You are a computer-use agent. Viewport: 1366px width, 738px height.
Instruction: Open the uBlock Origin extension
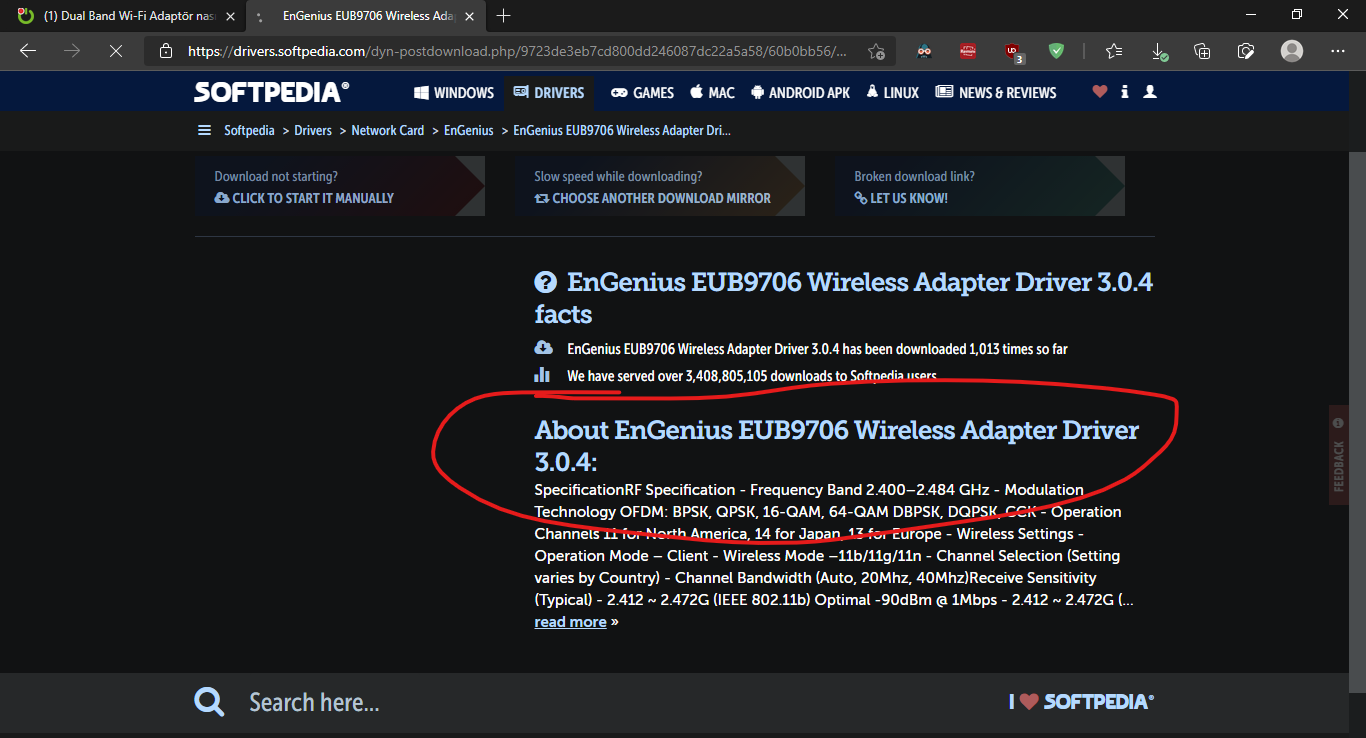[x=1013, y=51]
